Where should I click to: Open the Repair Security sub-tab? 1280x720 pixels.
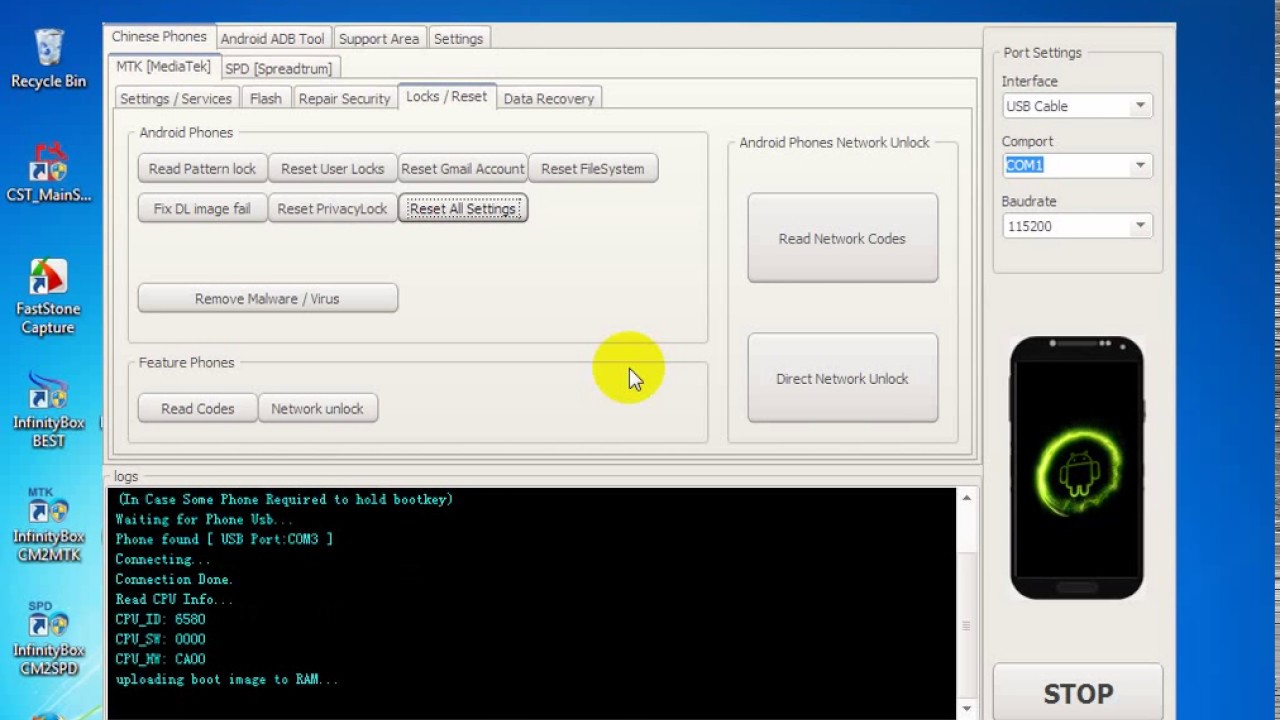tap(344, 98)
